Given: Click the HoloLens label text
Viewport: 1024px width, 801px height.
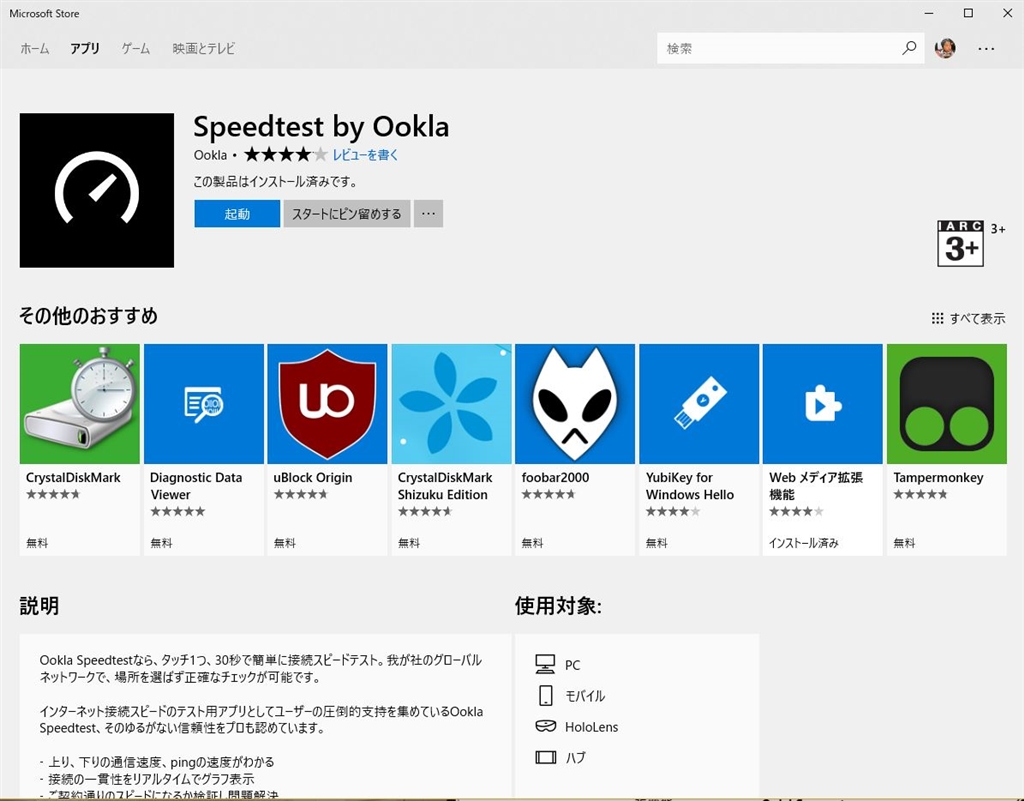Looking at the screenshot, I should pyautogui.click(x=591, y=727).
